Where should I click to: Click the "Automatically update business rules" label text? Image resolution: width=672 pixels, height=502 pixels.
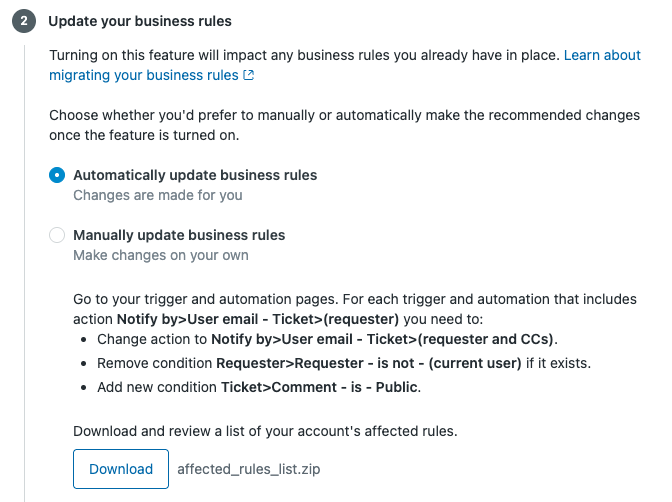195,175
